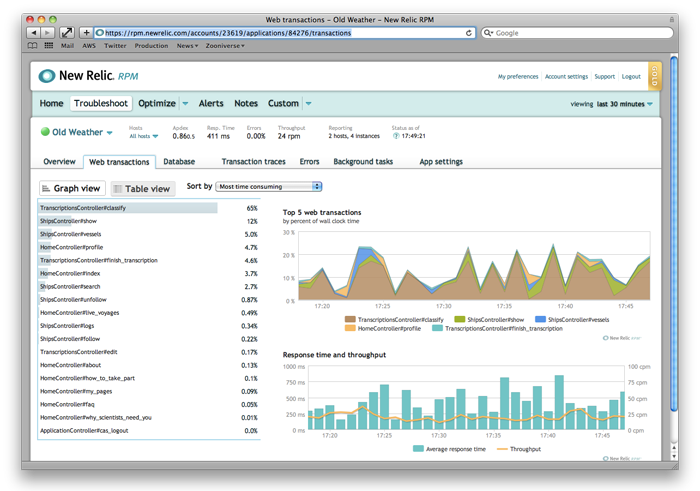
Task: Click the Safari forward arrow button
Action: 47,33
